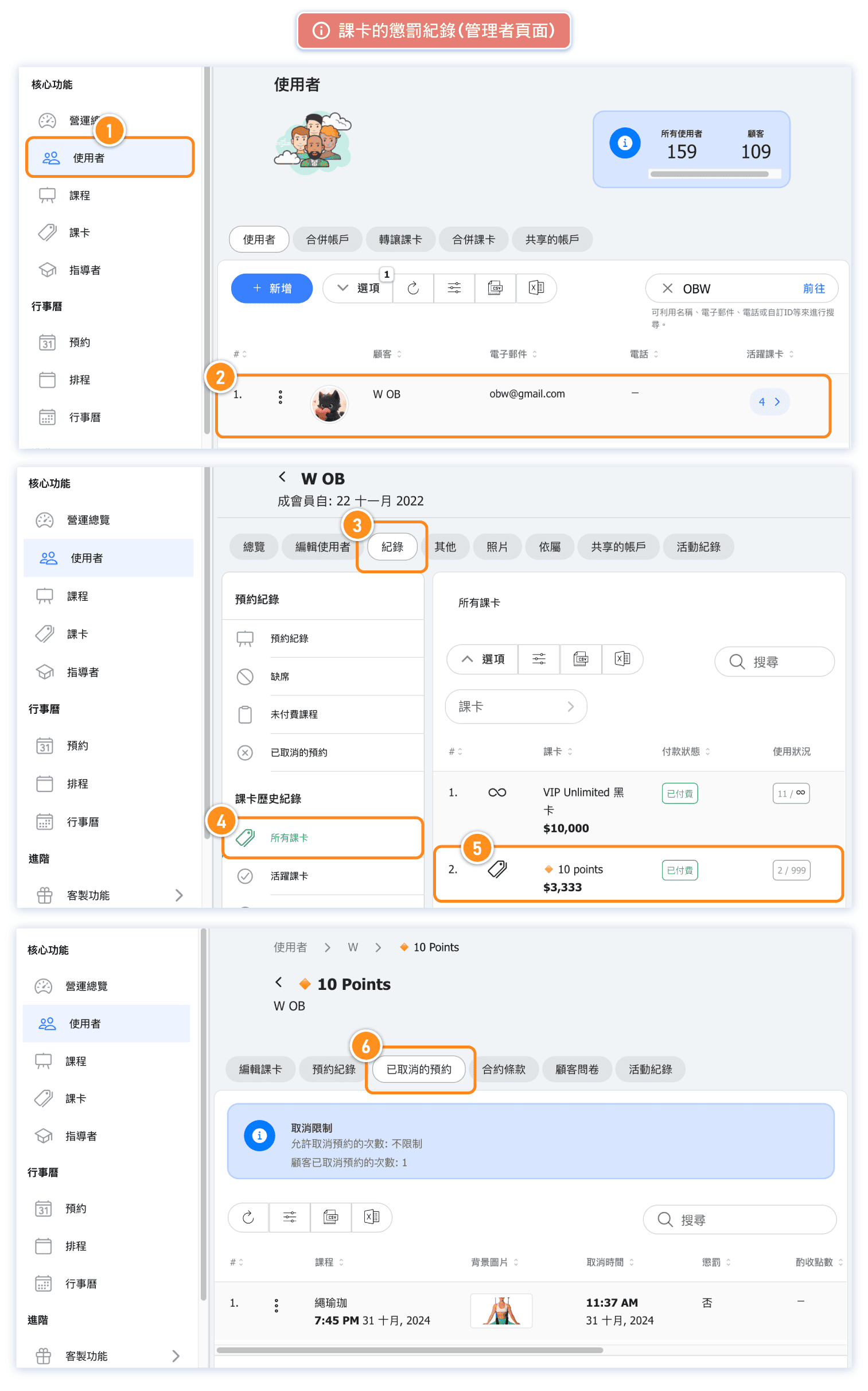Open the 課卡 filter dropdown
The image size is (868, 1391).
(x=515, y=706)
